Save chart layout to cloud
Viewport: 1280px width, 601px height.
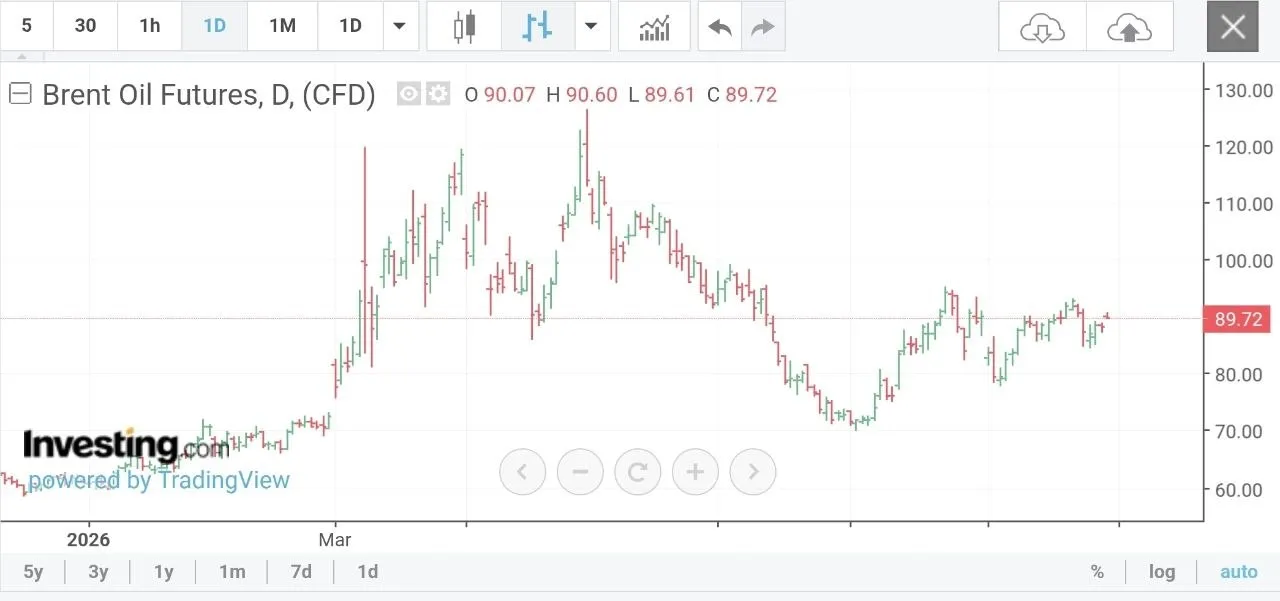[1129, 28]
